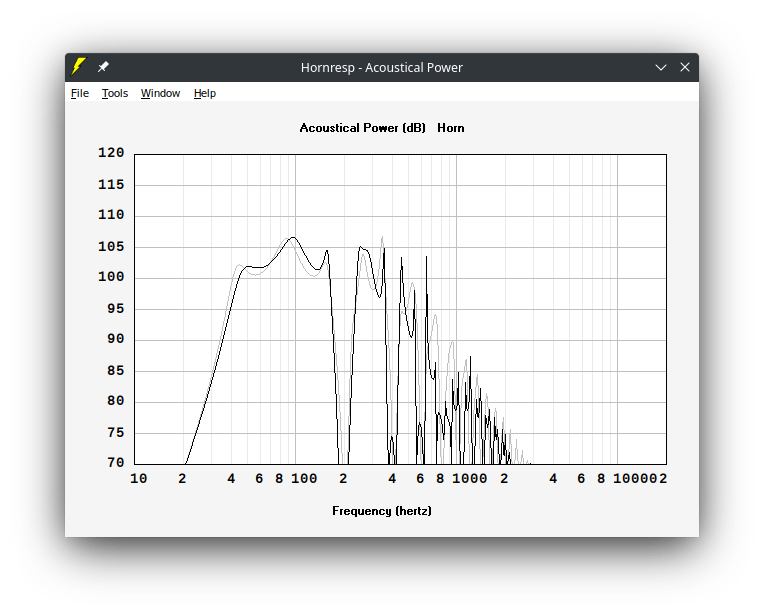Click the 80 value on the dB axis

(x=115, y=401)
